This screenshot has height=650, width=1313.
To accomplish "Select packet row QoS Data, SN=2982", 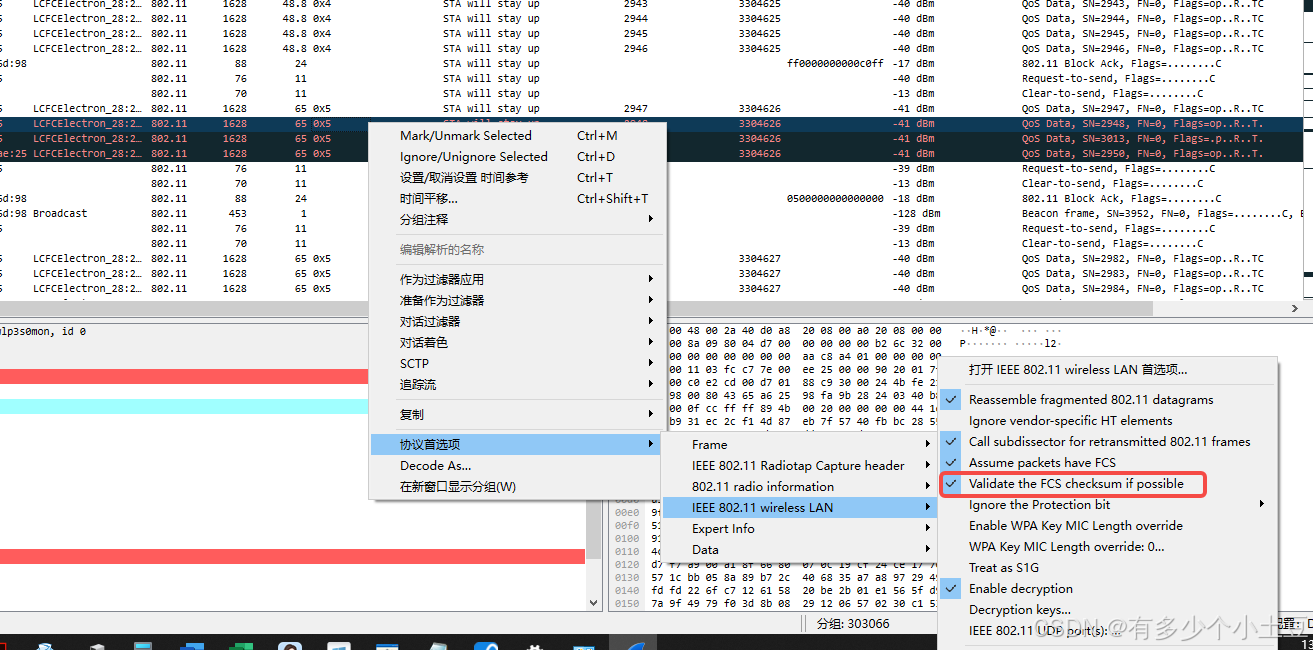I will click(x=652, y=259).
